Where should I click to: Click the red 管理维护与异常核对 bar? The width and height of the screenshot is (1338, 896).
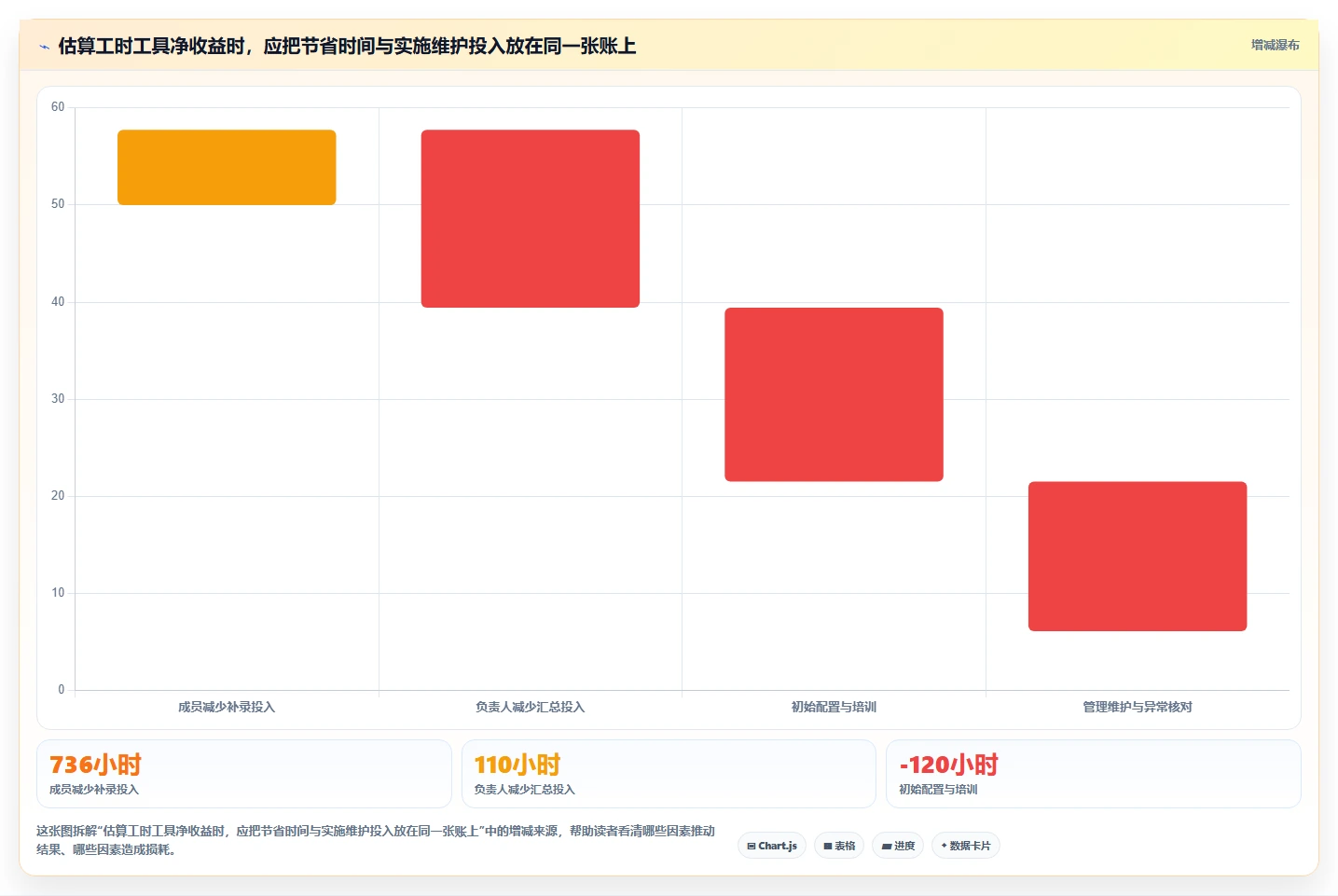[1138, 557]
